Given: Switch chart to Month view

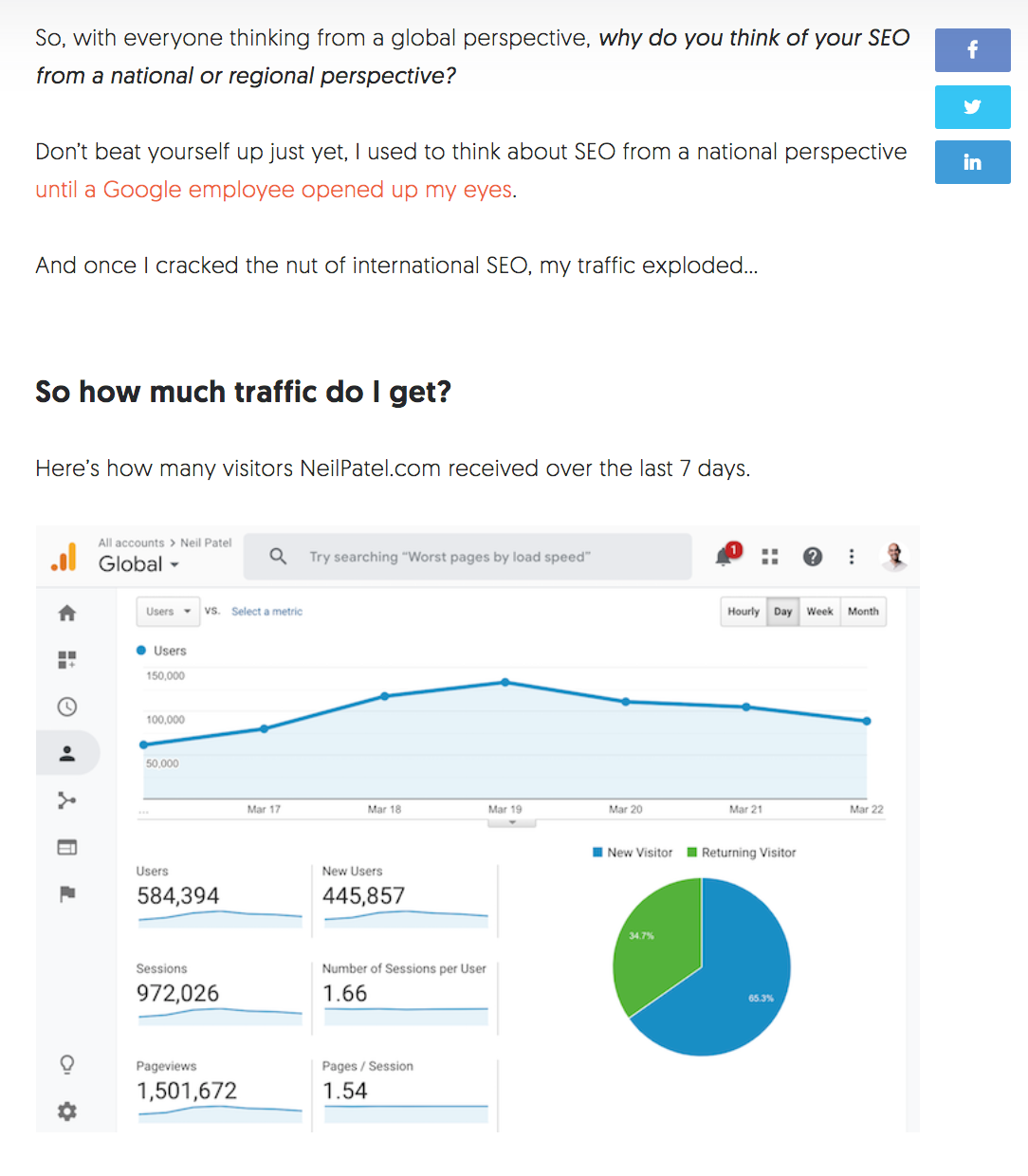Looking at the screenshot, I should click(x=863, y=612).
